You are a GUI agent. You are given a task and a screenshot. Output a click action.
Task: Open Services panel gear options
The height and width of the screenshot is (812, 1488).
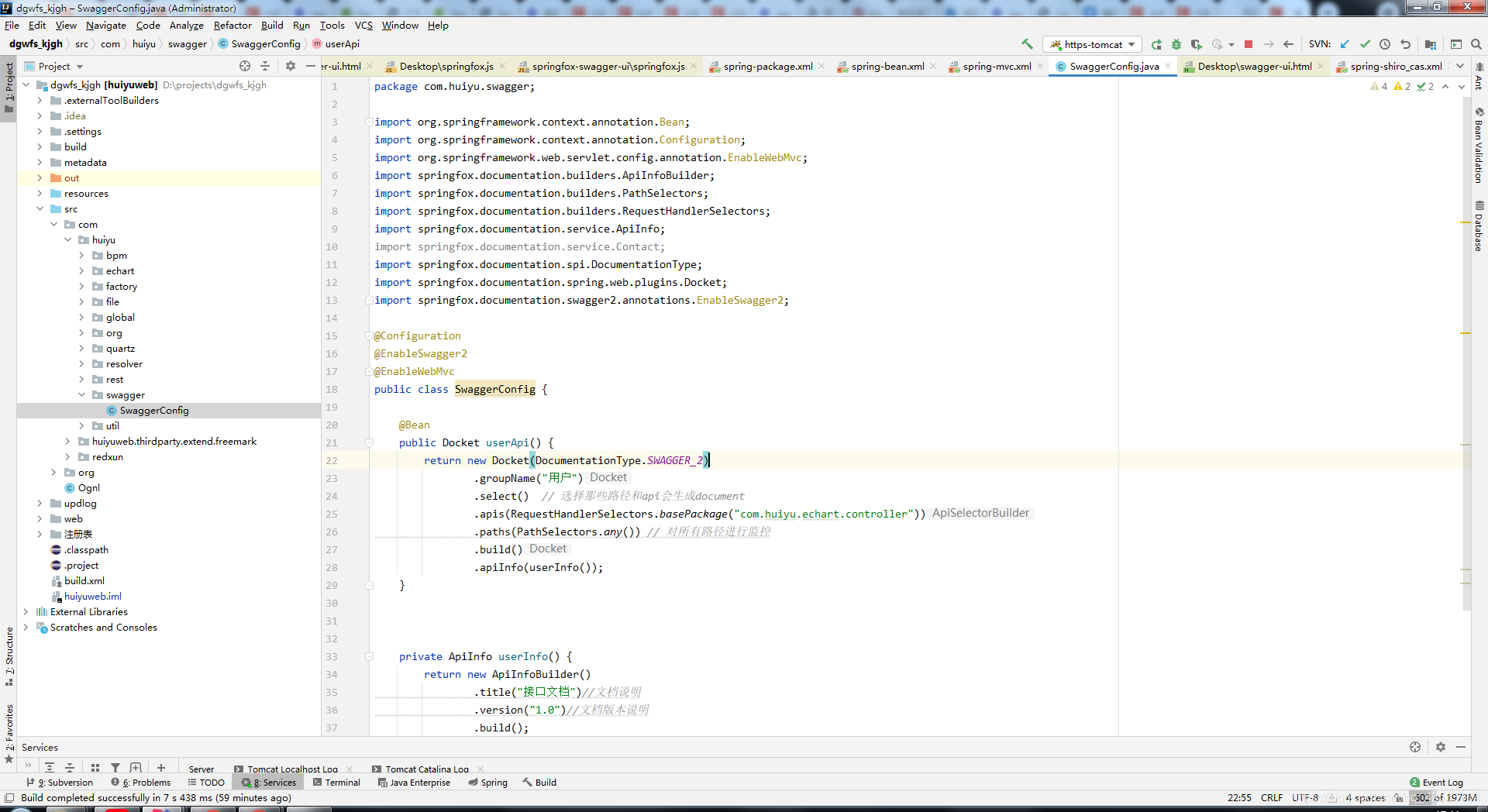pyautogui.click(x=1441, y=747)
